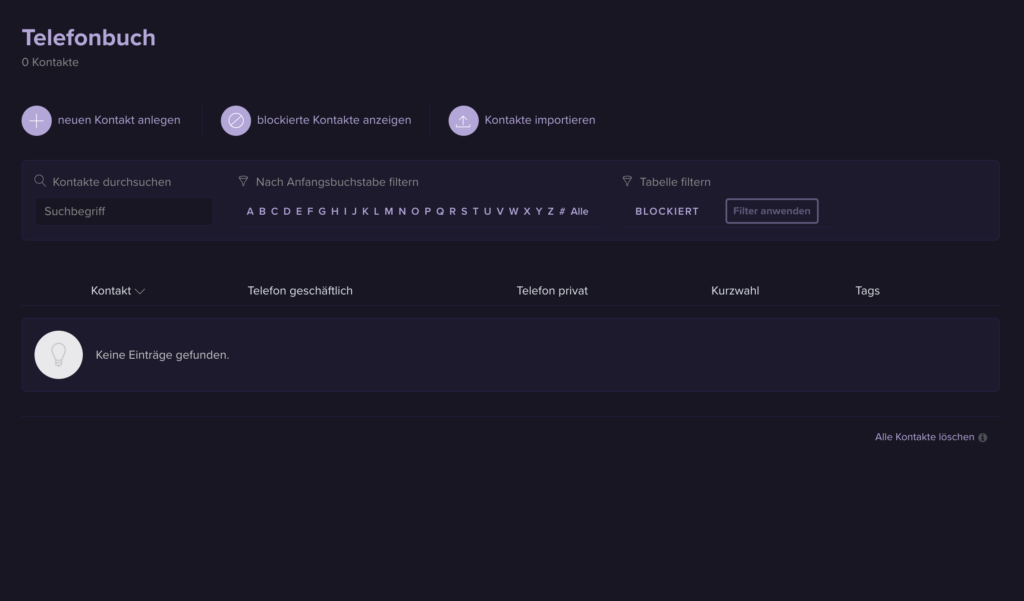Click the lightbulb icon in the empty list
This screenshot has height=601, width=1024.
point(58,354)
